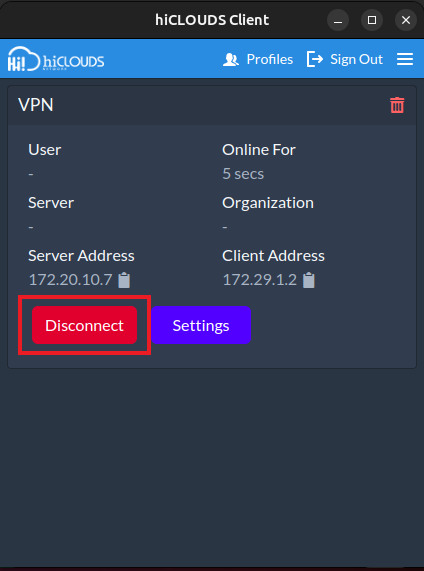Copy Client Address using clipboard icon
Screen dimensions: 424x571
click(x=309, y=280)
